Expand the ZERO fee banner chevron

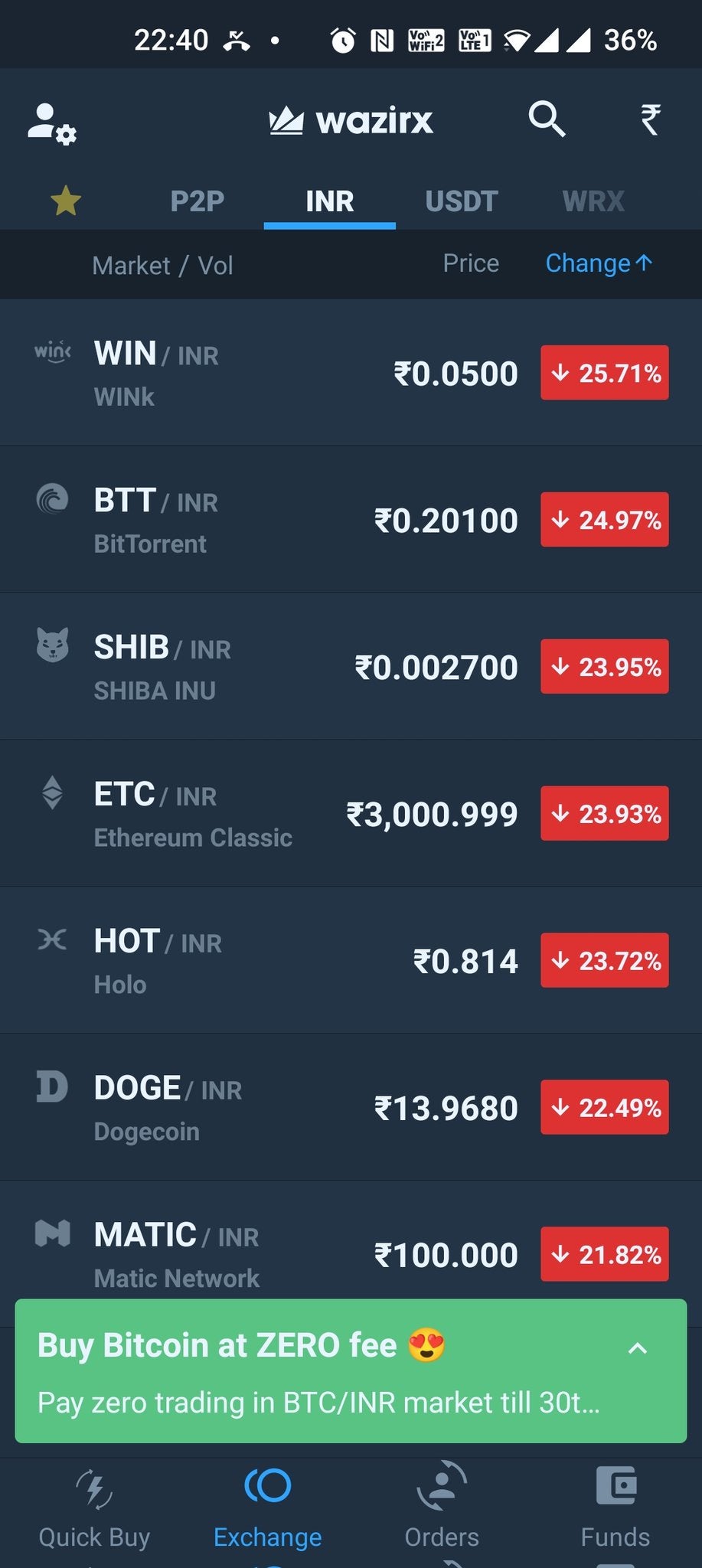638,1348
